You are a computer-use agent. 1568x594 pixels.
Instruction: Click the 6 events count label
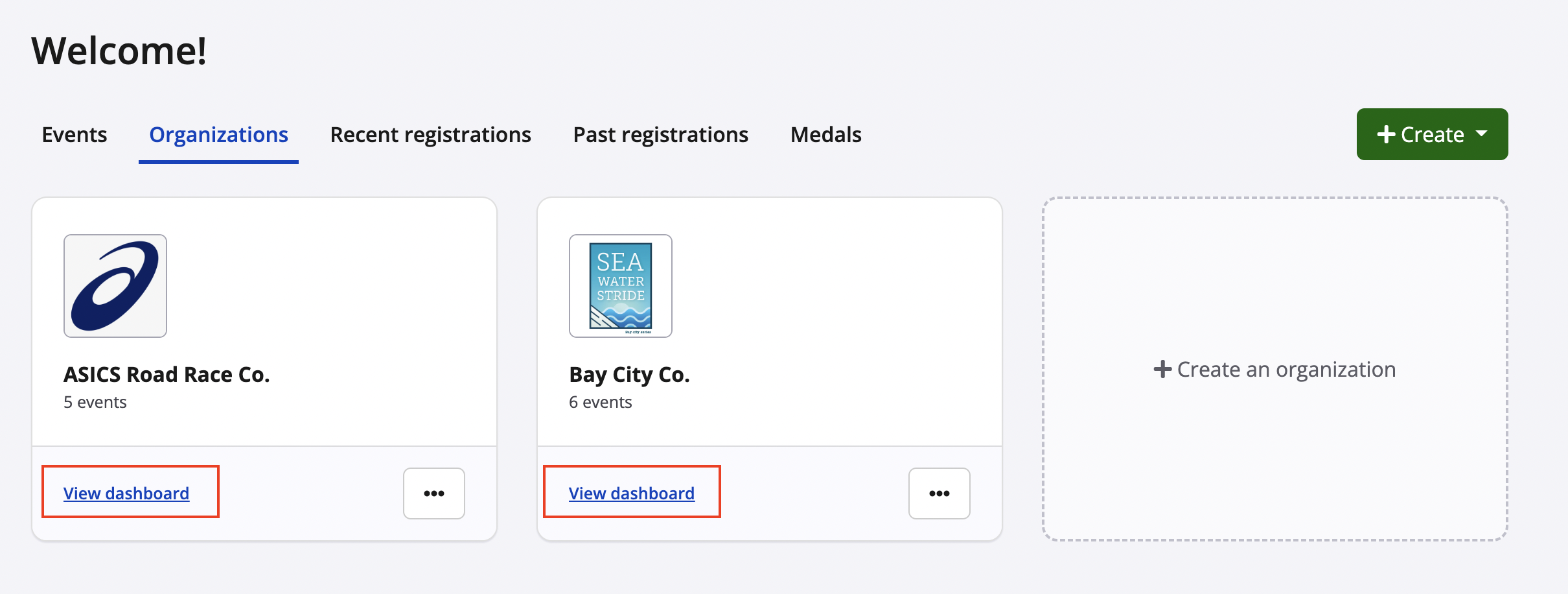pos(601,402)
